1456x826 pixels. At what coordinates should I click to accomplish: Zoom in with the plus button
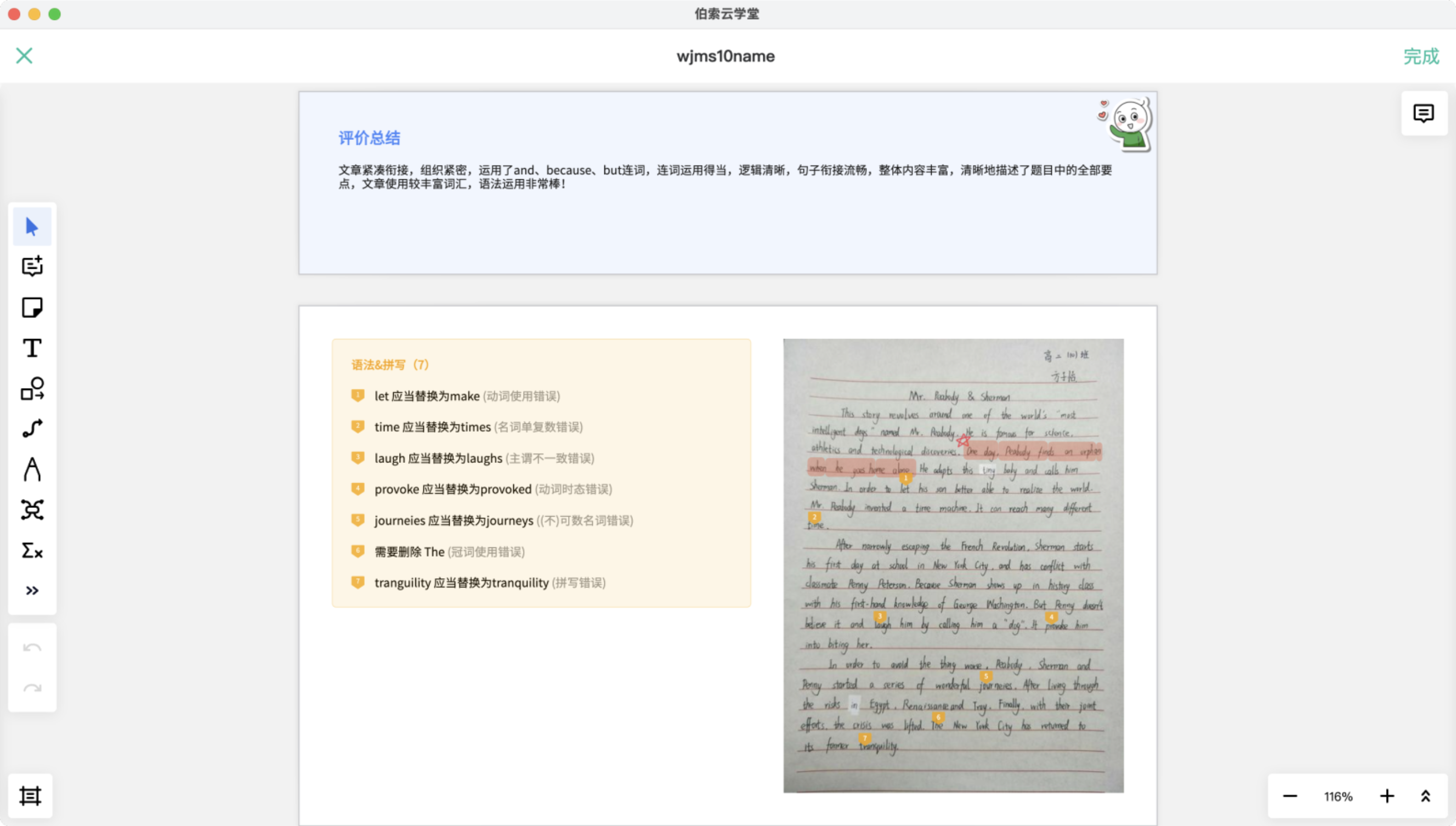(x=1387, y=796)
